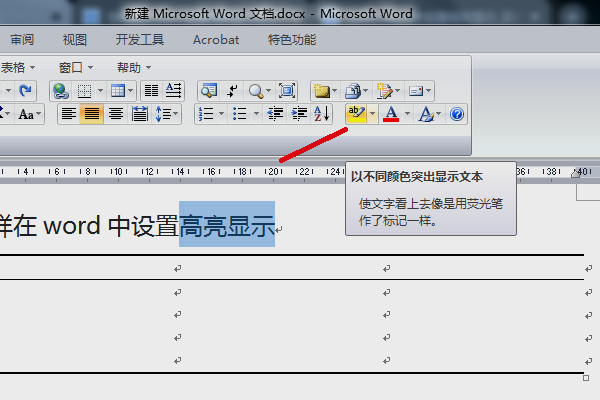The width and height of the screenshot is (600, 400).
Task: Click the table resize handle square
Action: [x=586, y=378]
